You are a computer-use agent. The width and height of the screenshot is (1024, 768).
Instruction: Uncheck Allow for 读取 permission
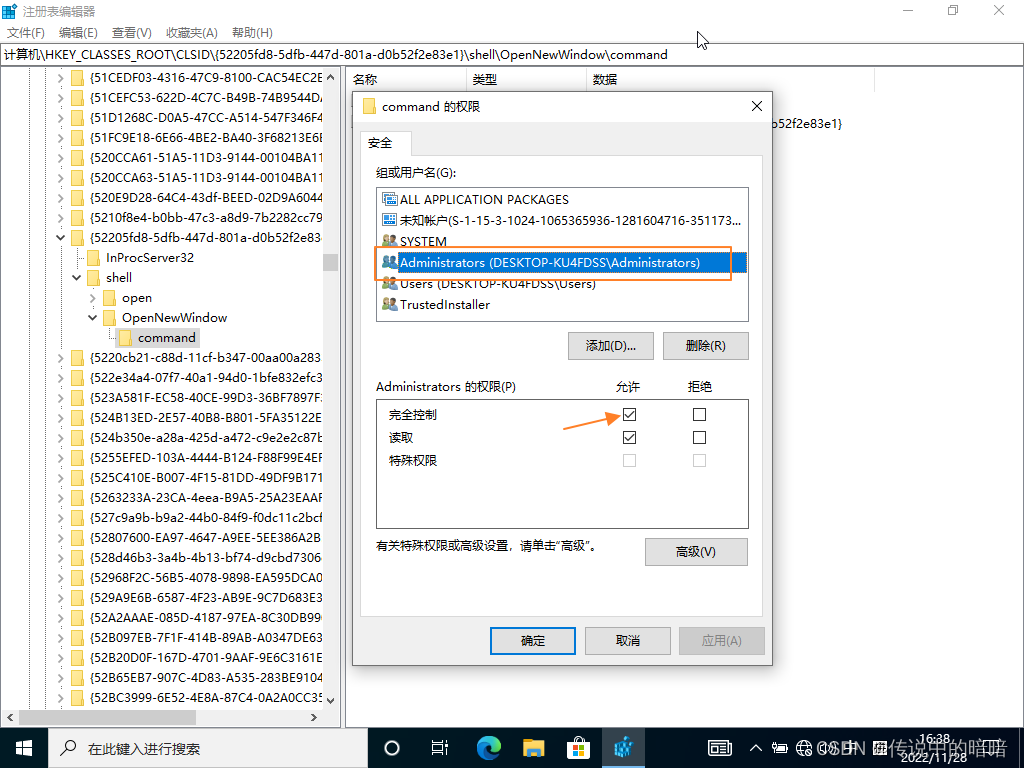(x=629, y=437)
